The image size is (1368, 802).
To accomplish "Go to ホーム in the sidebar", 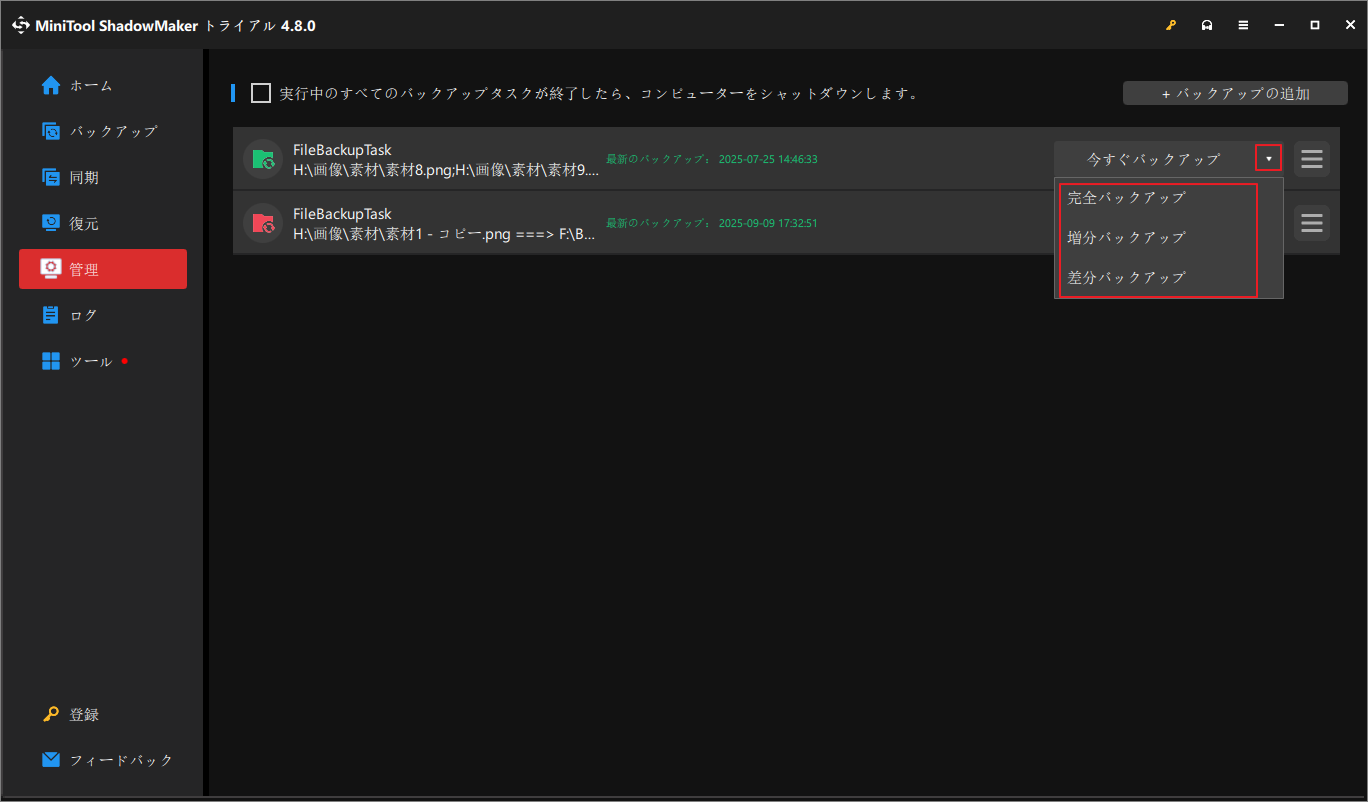I will click(x=103, y=85).
